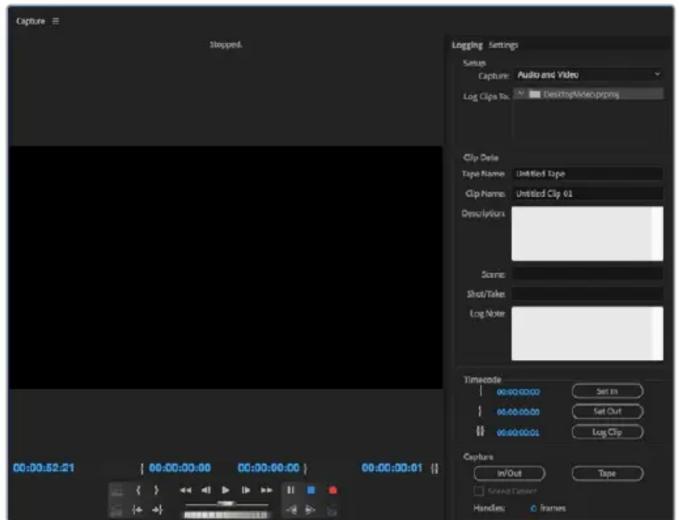Click the Go to In Point icon

137,510
